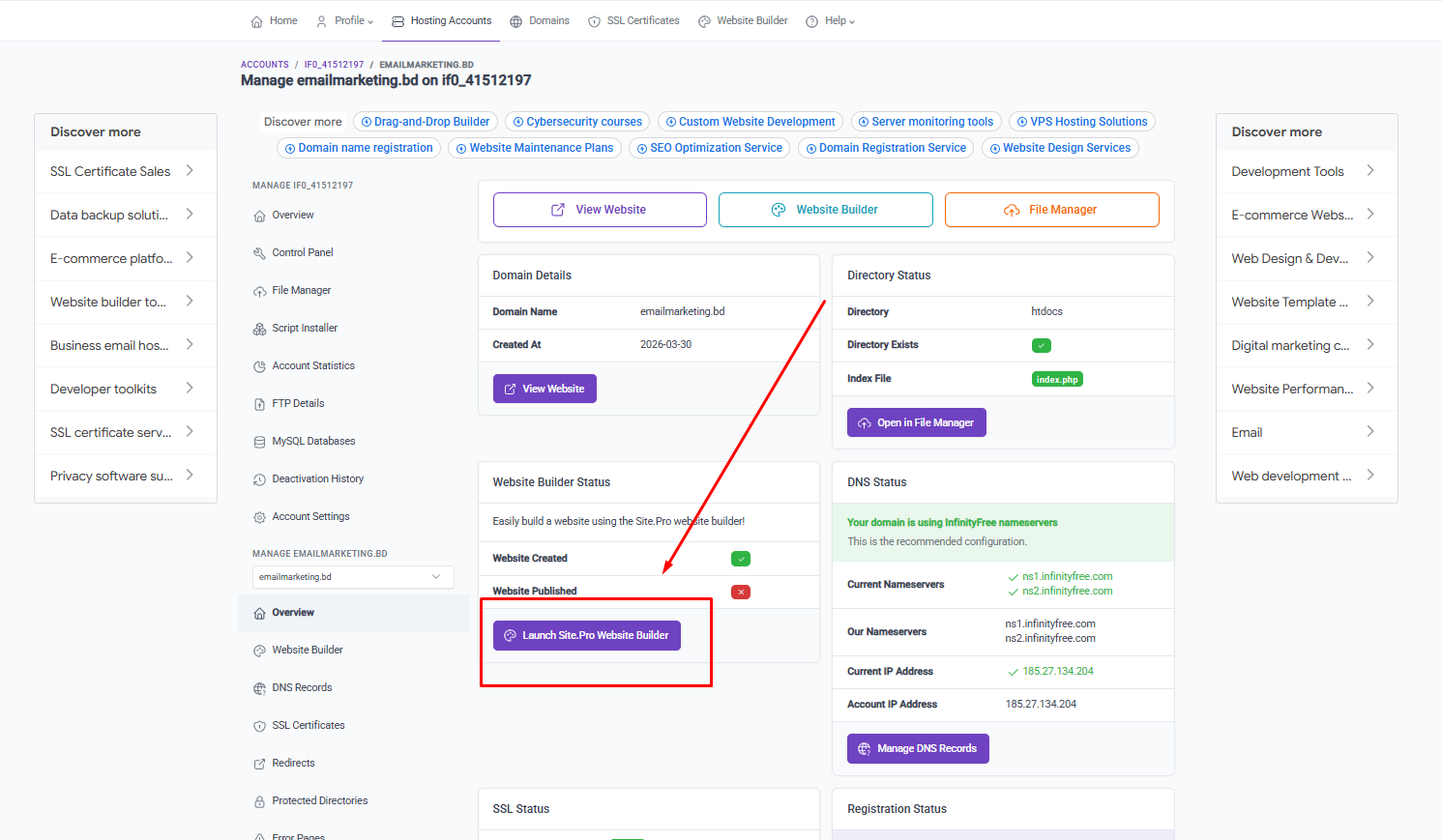Launch Site.Pro Website Builder
Screen dimensions: 1442x840
tap(586, 635)
